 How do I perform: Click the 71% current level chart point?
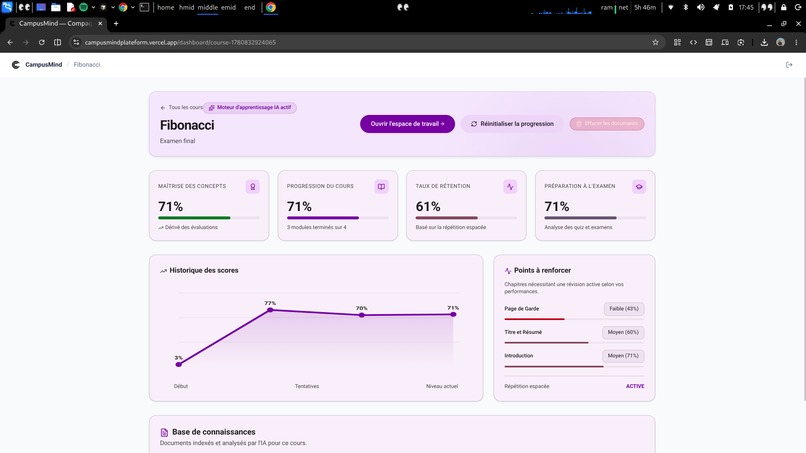pyautogui.click(x=453, y=314)
